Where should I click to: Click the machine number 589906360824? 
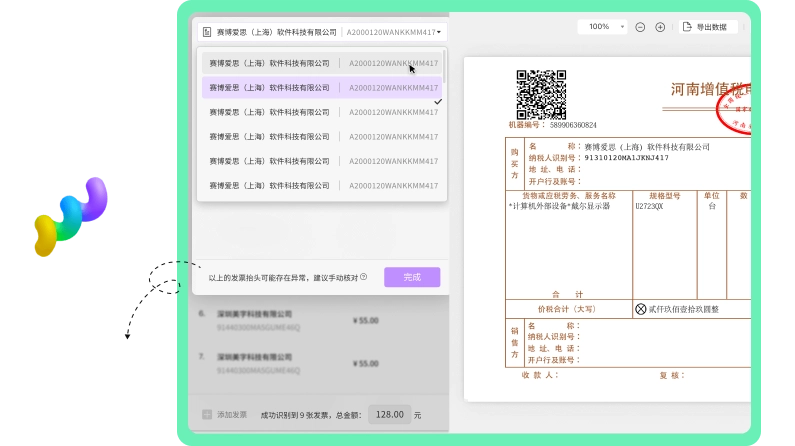(573, 125)
